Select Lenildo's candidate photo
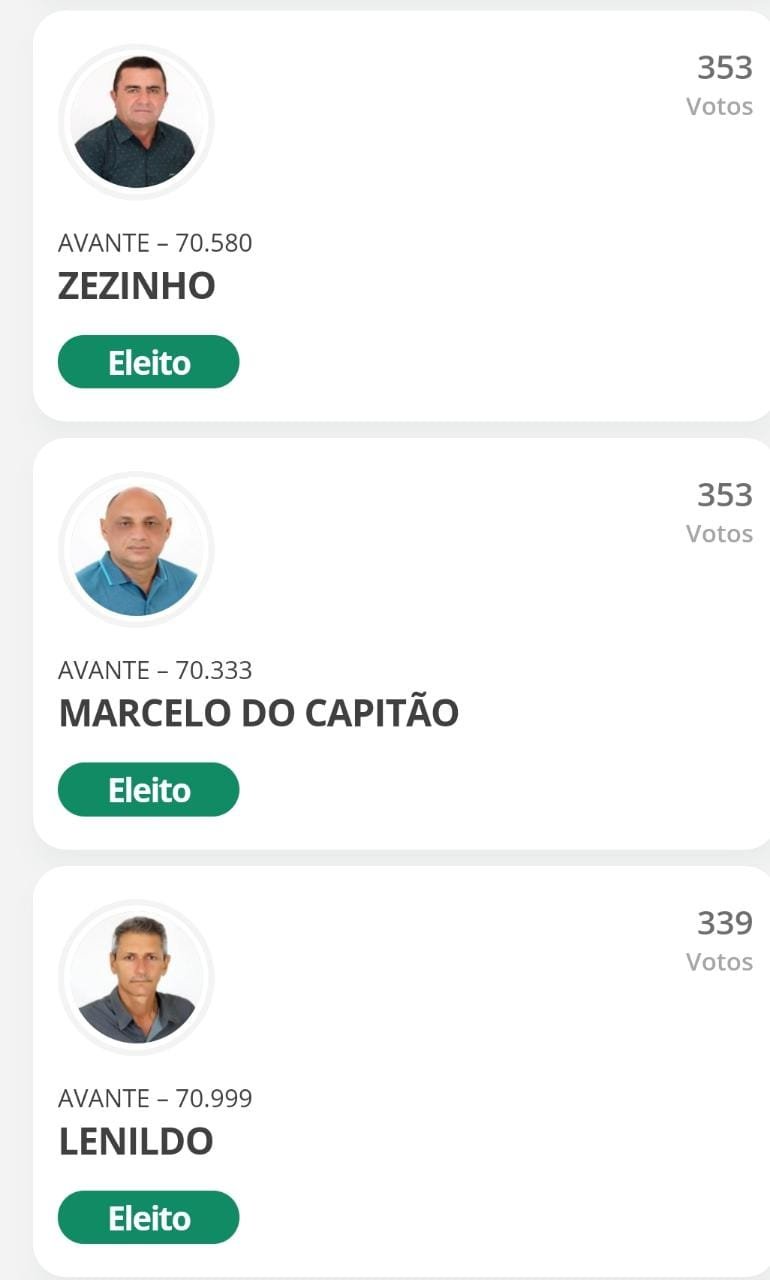 click(136, 978)
